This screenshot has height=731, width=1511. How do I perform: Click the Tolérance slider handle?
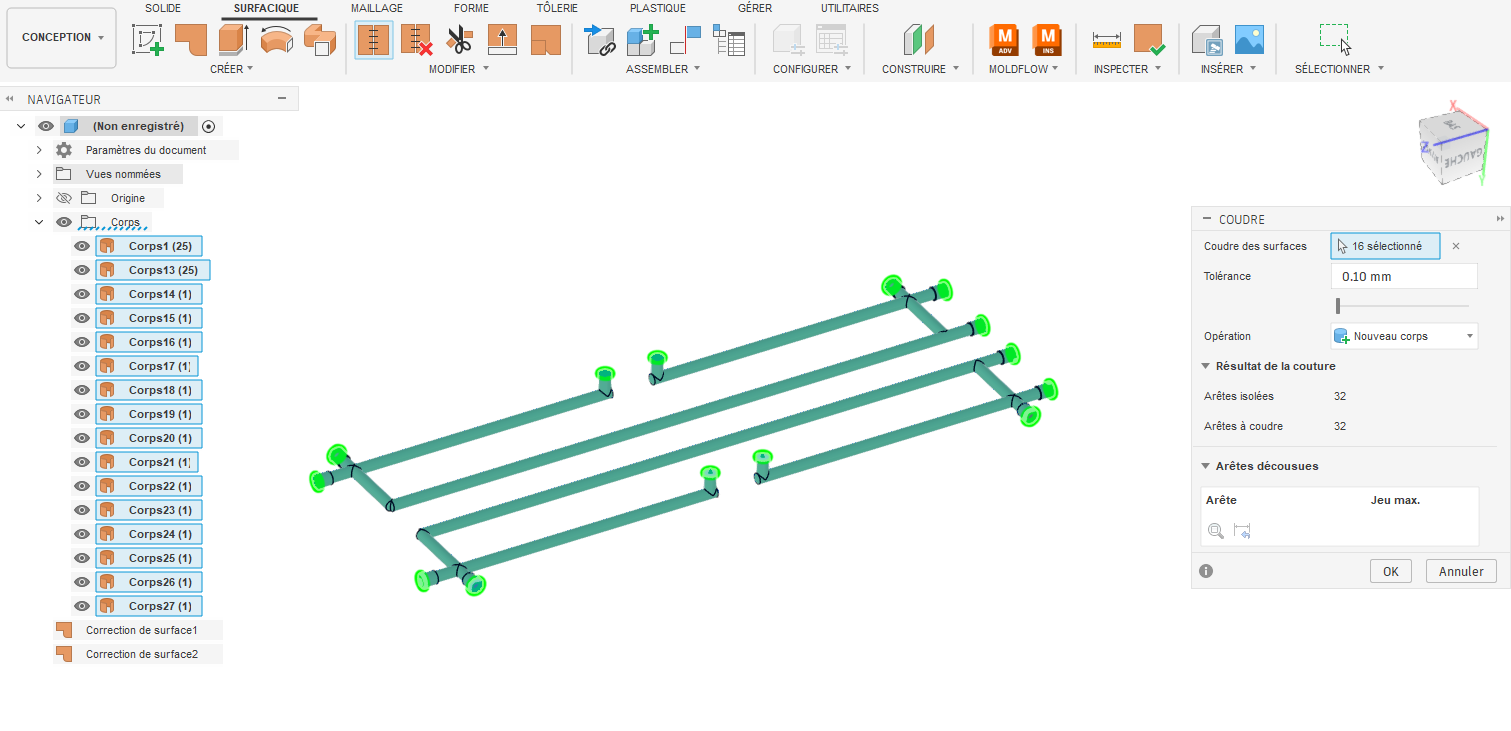point(1338,306)
